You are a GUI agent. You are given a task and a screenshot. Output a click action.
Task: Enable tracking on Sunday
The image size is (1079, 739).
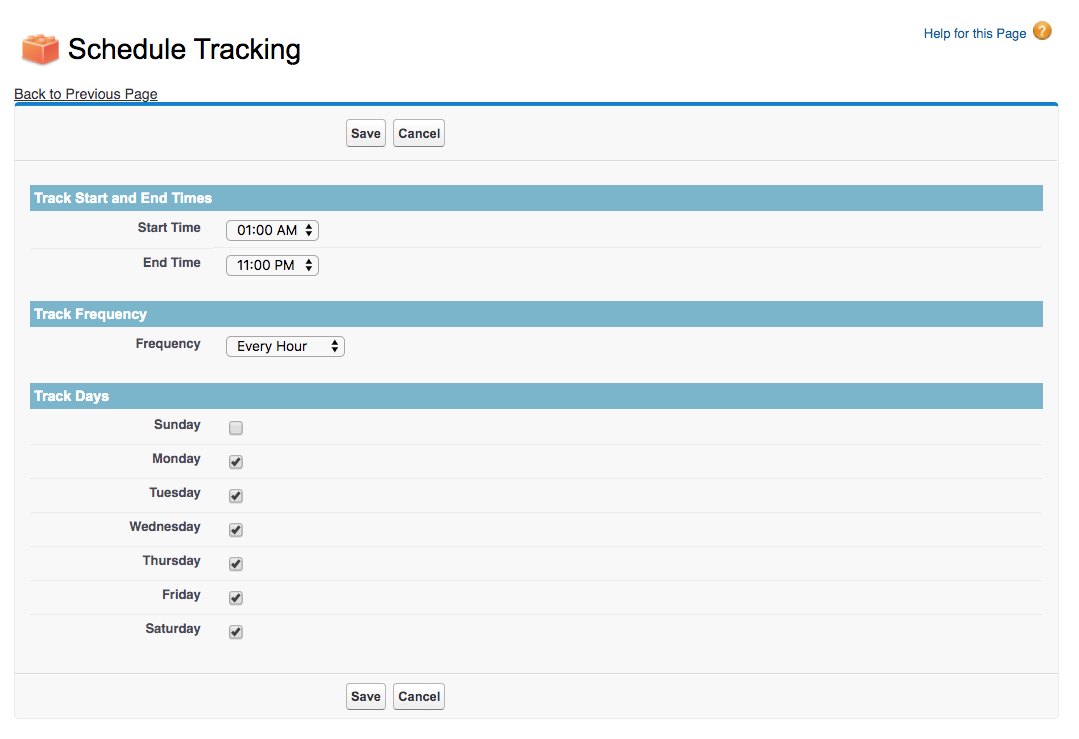(235, 427)
